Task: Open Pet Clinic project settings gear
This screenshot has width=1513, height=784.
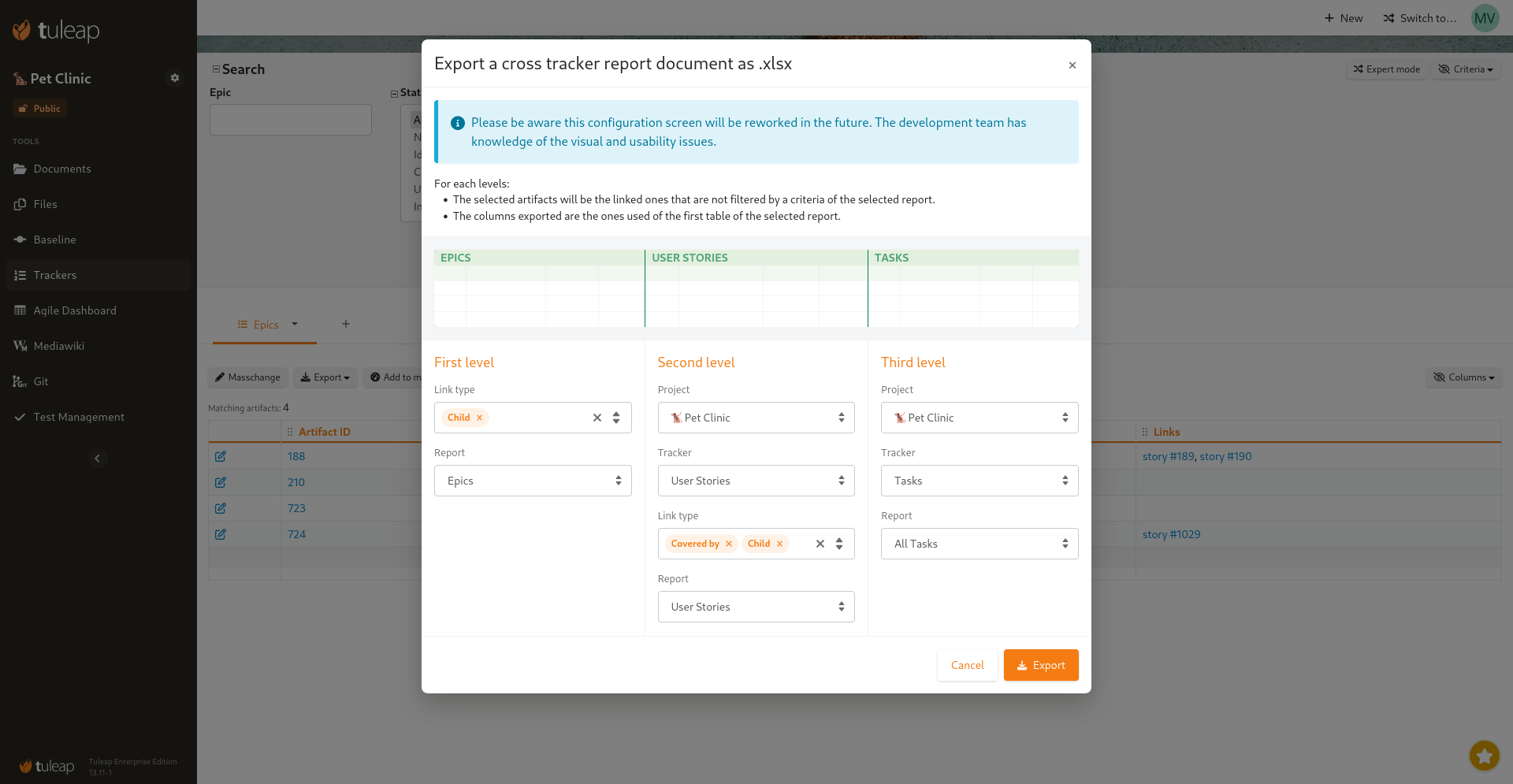Action: coord(175,78)
